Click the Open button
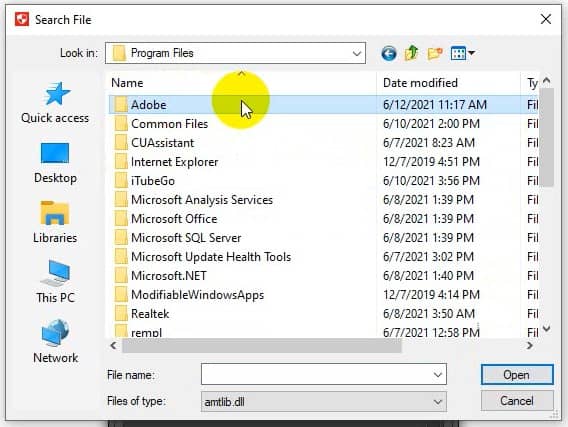 [x=517, y=374]
